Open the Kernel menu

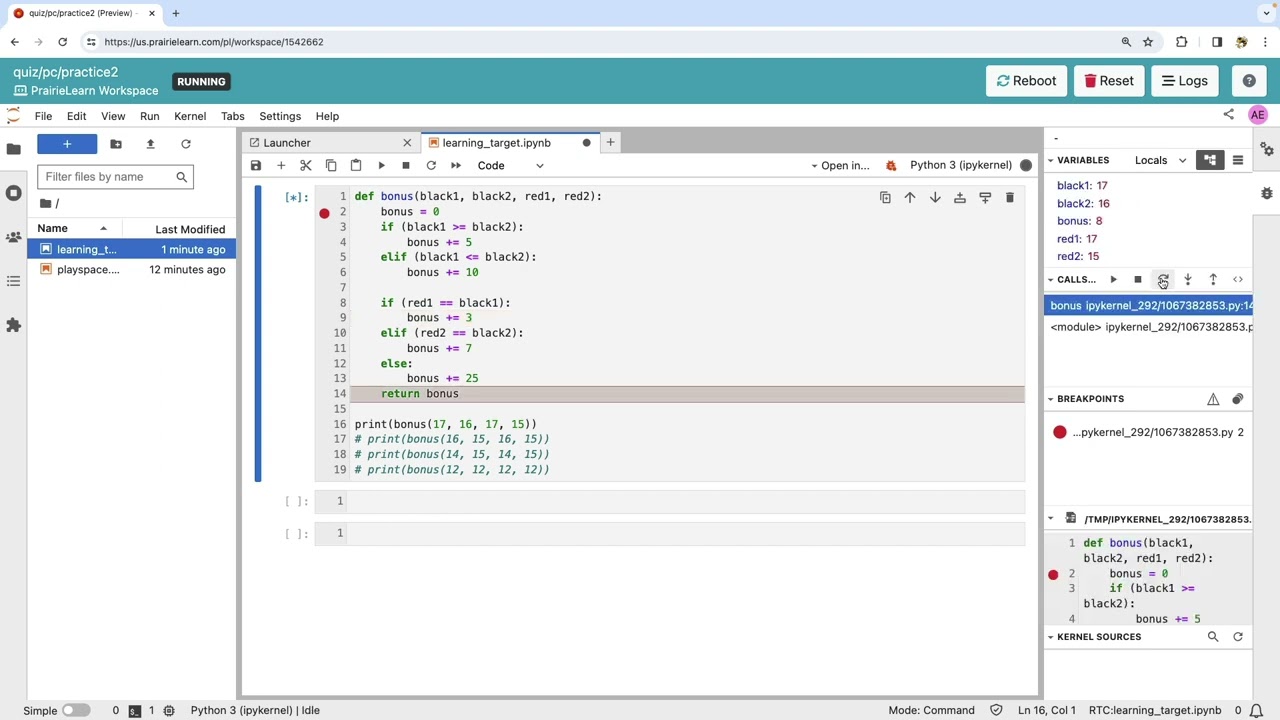point(190,116)
